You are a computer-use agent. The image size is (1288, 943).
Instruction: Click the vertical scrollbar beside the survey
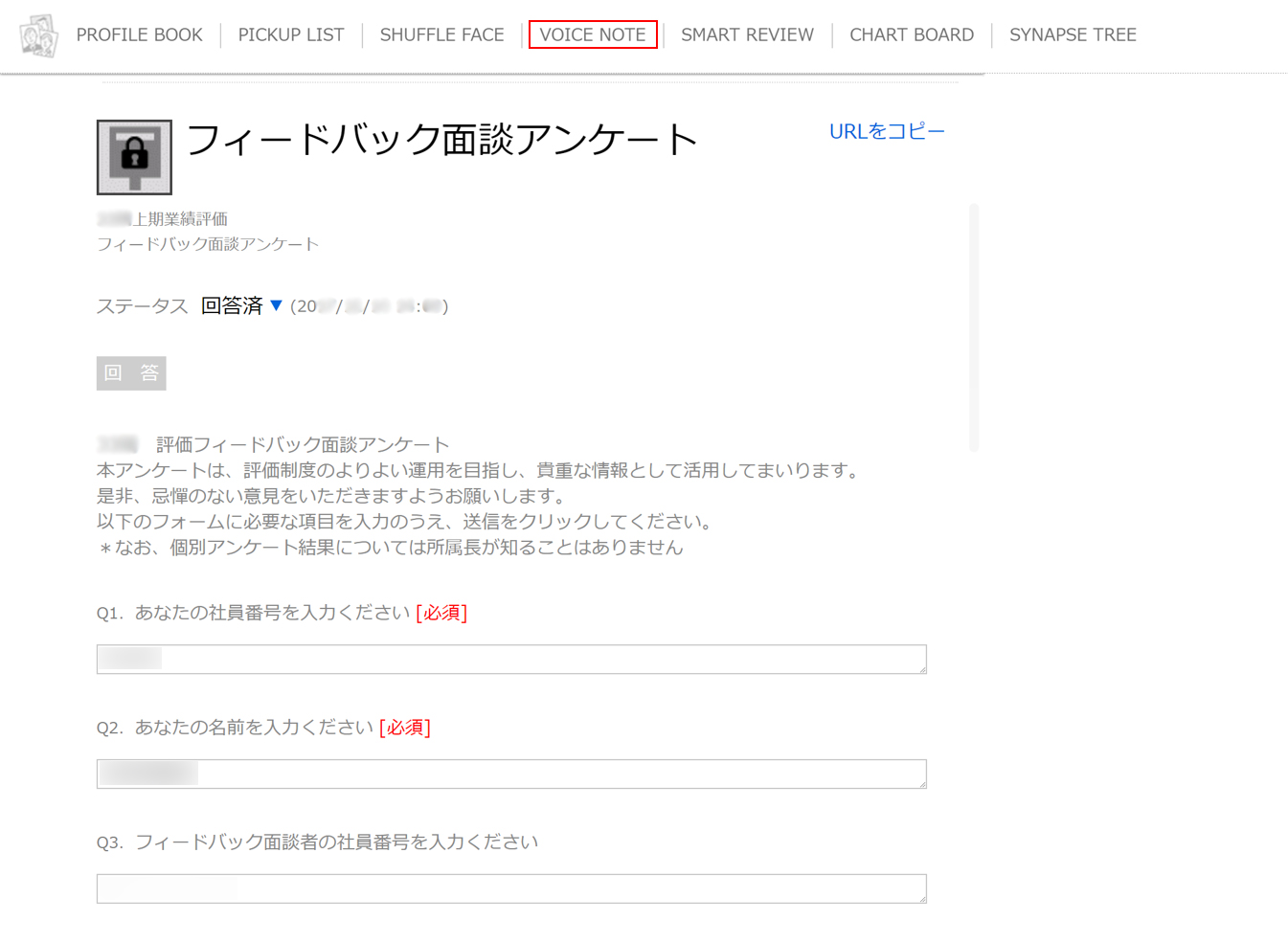974,326
